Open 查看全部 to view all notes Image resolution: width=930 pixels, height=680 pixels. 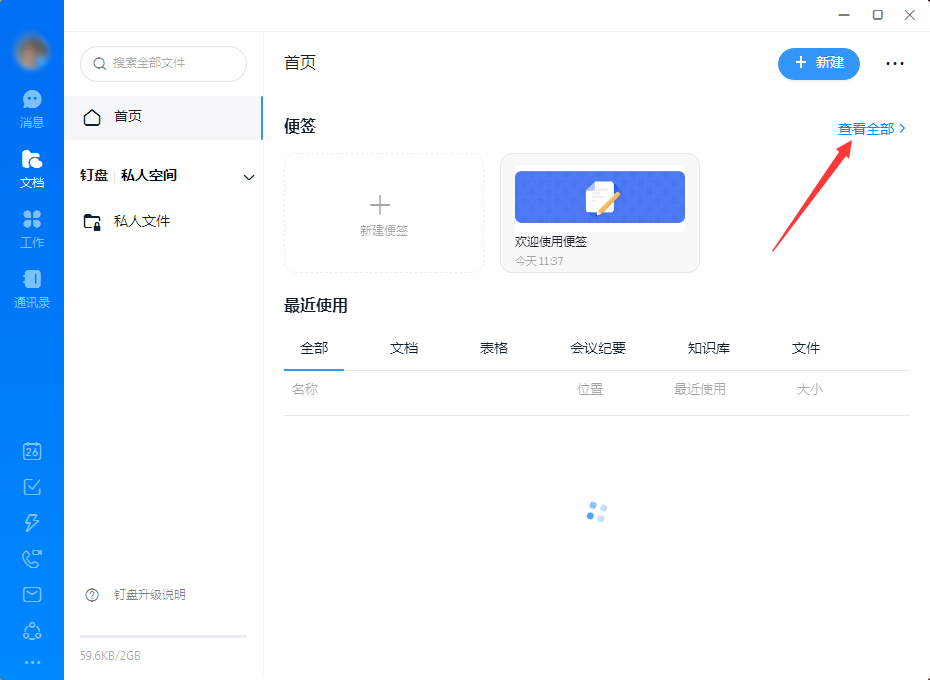[866, 129]
